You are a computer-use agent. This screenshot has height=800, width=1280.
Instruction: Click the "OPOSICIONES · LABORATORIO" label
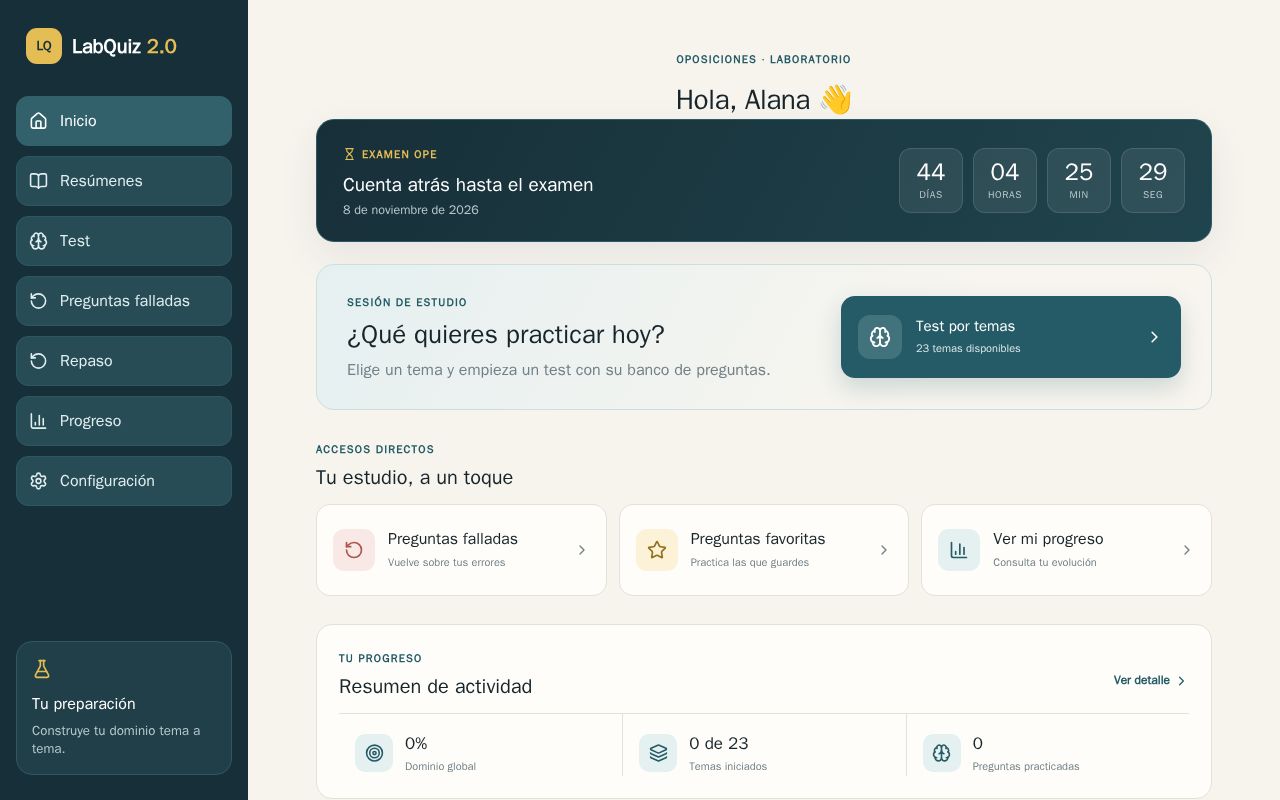pyautogui.click(x=764, y=60)
